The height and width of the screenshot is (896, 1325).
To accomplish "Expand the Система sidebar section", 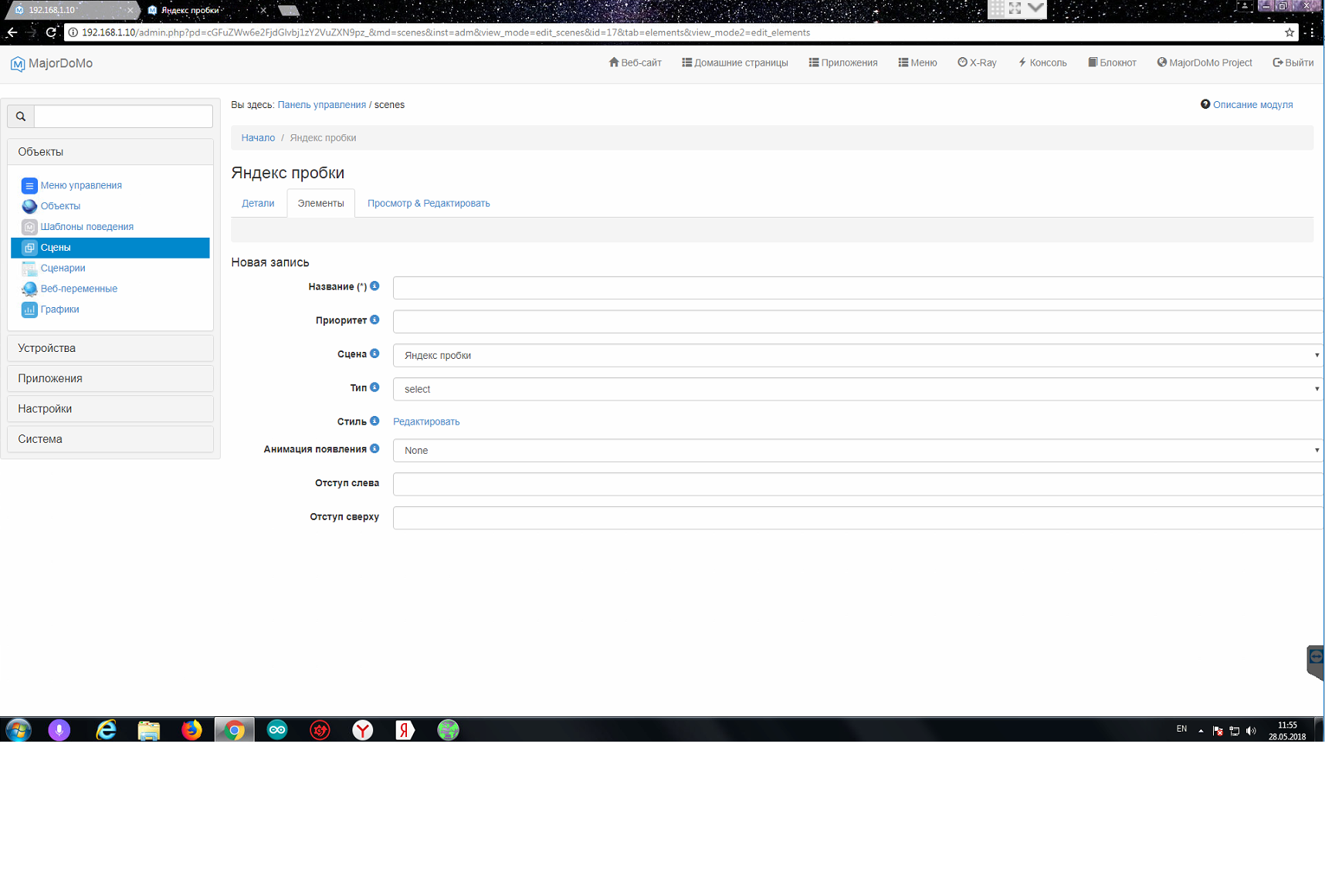I will tap(110, 439).
